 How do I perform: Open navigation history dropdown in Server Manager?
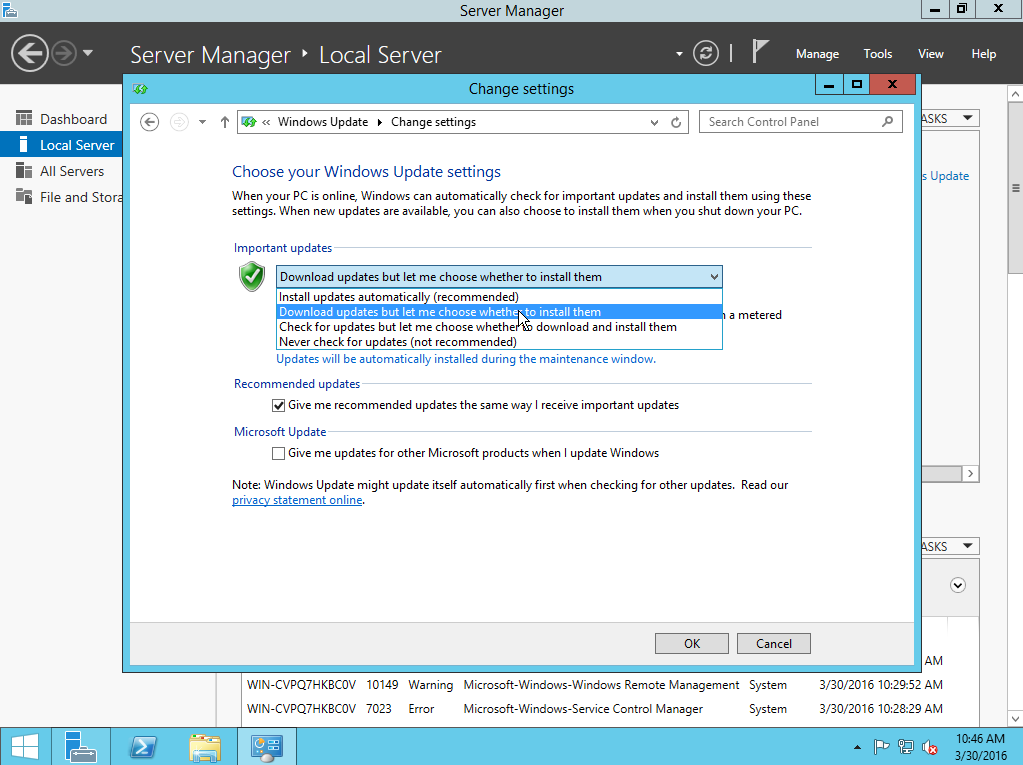(88, 53)
